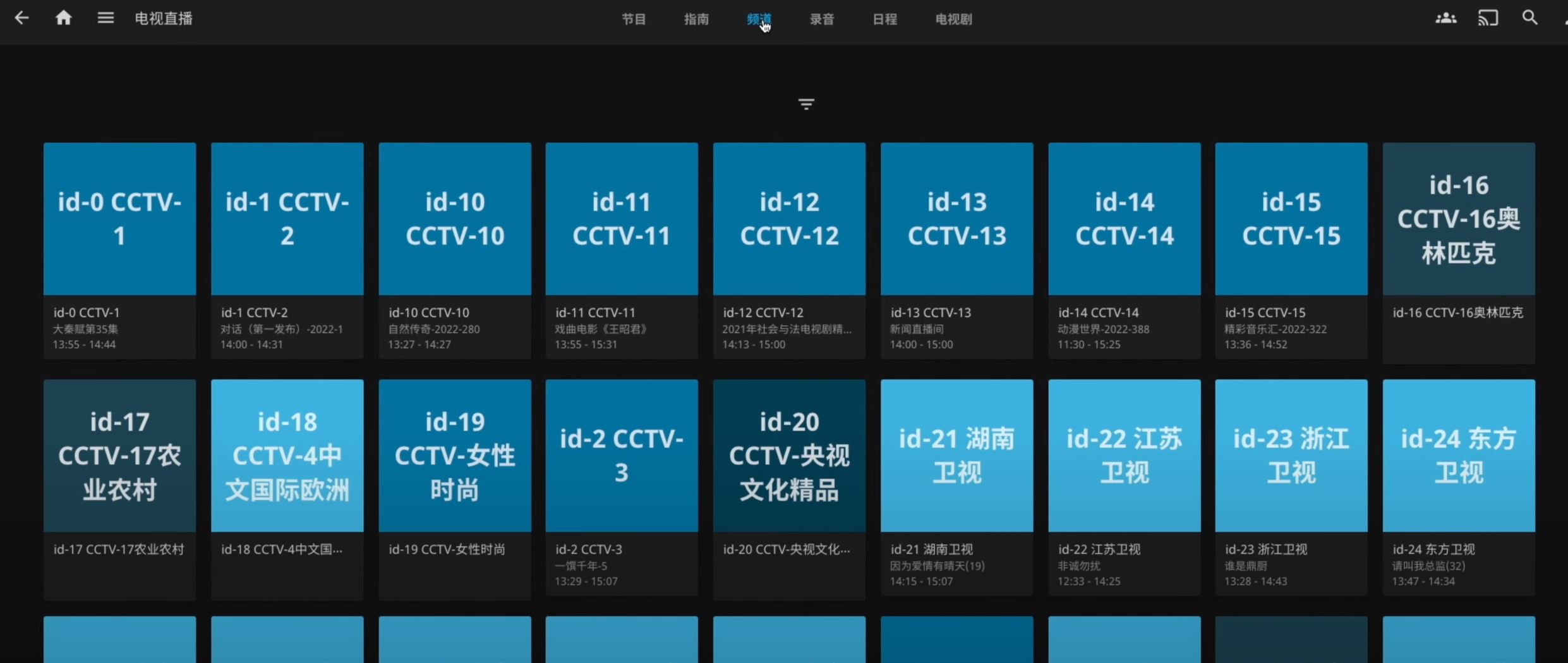Viewport: 1568px width, 663px height.
Task: Switch to the 电视剧 tab
Action: point(953,20)
